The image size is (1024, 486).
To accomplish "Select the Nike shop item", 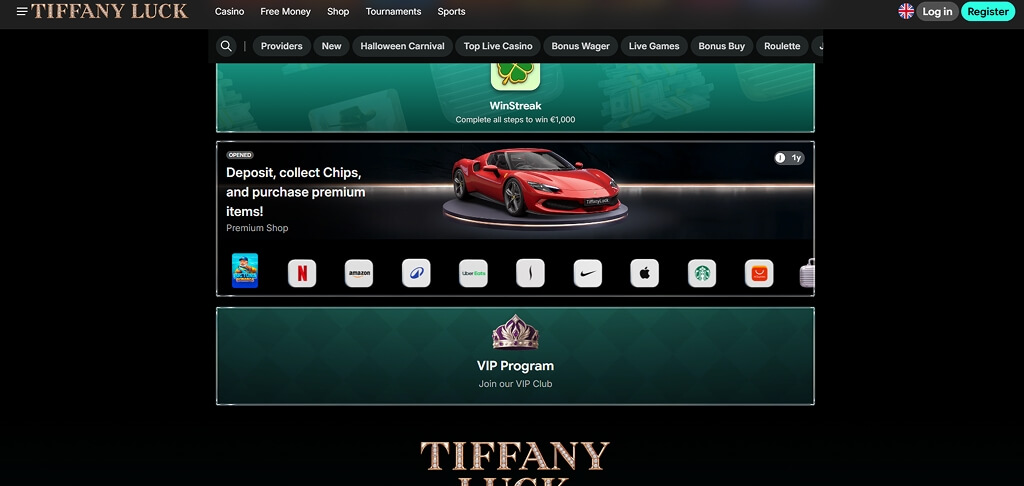I will point(588,273).
